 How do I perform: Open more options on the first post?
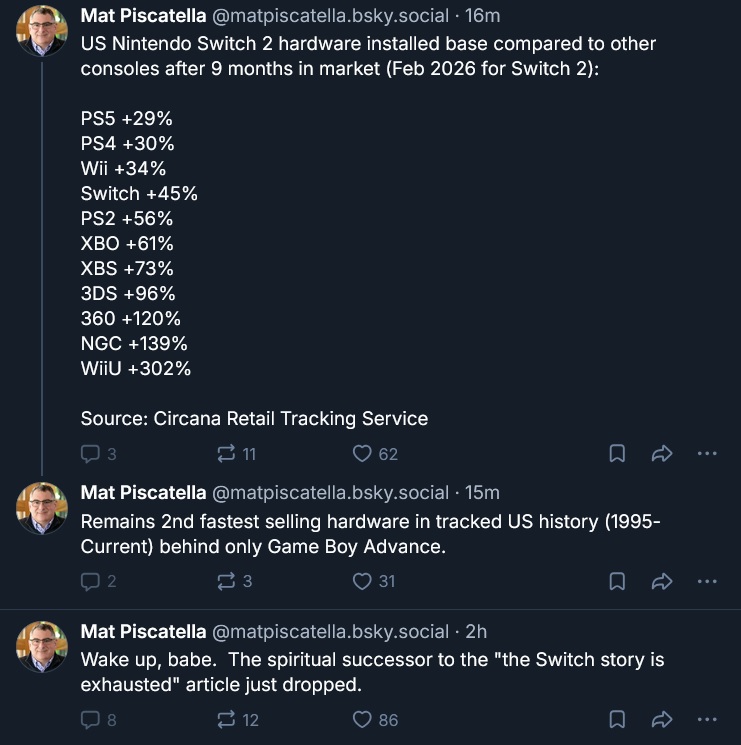point(707,454)
